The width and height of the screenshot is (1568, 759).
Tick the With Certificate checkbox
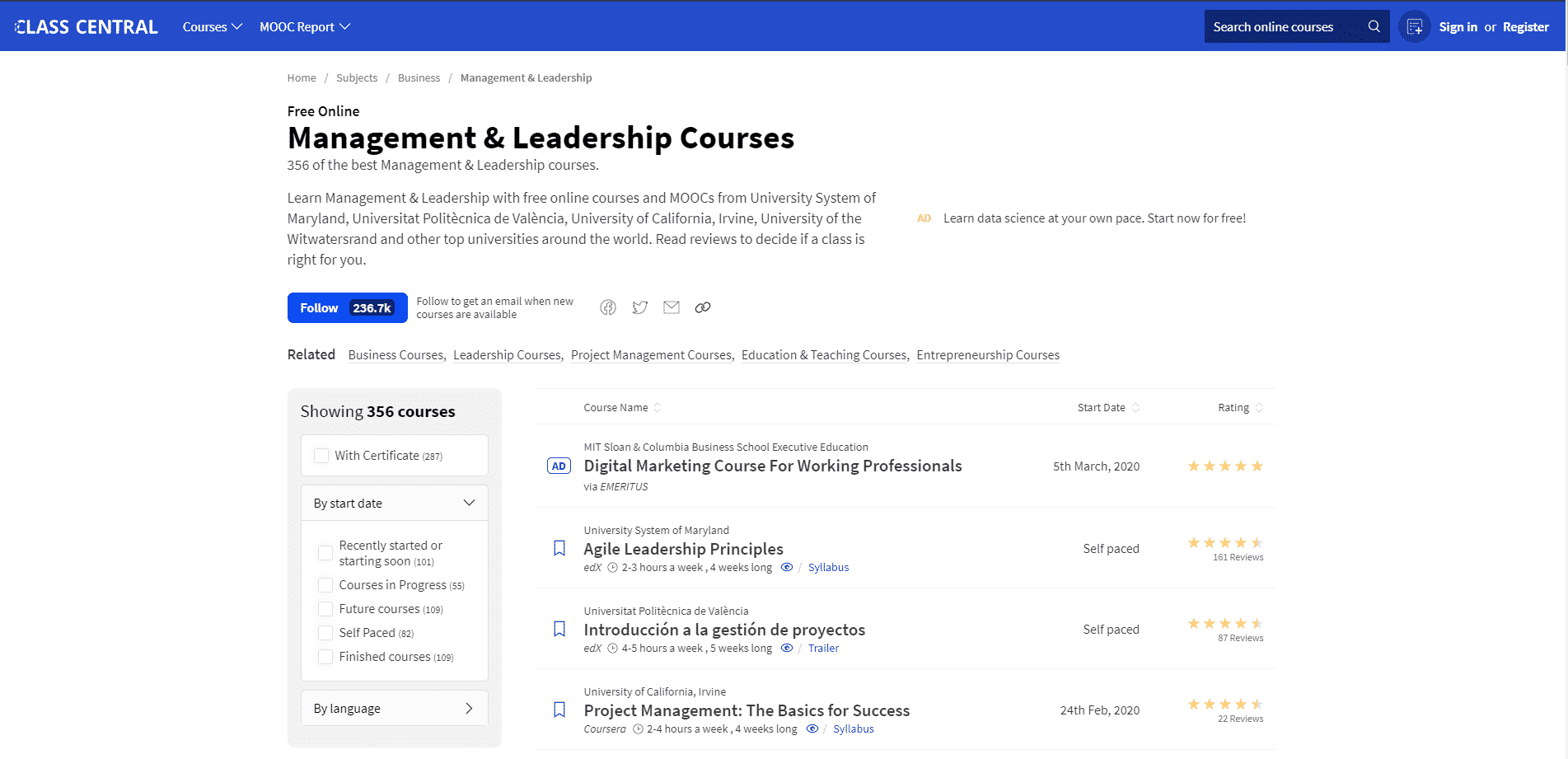tap(321, 456)
